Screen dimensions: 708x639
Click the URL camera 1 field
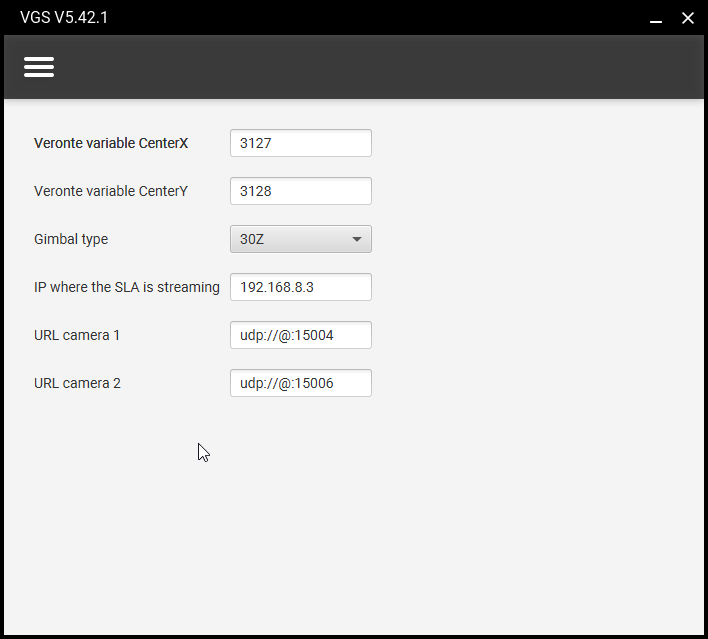pyautogui.click(x=301, y=335)
